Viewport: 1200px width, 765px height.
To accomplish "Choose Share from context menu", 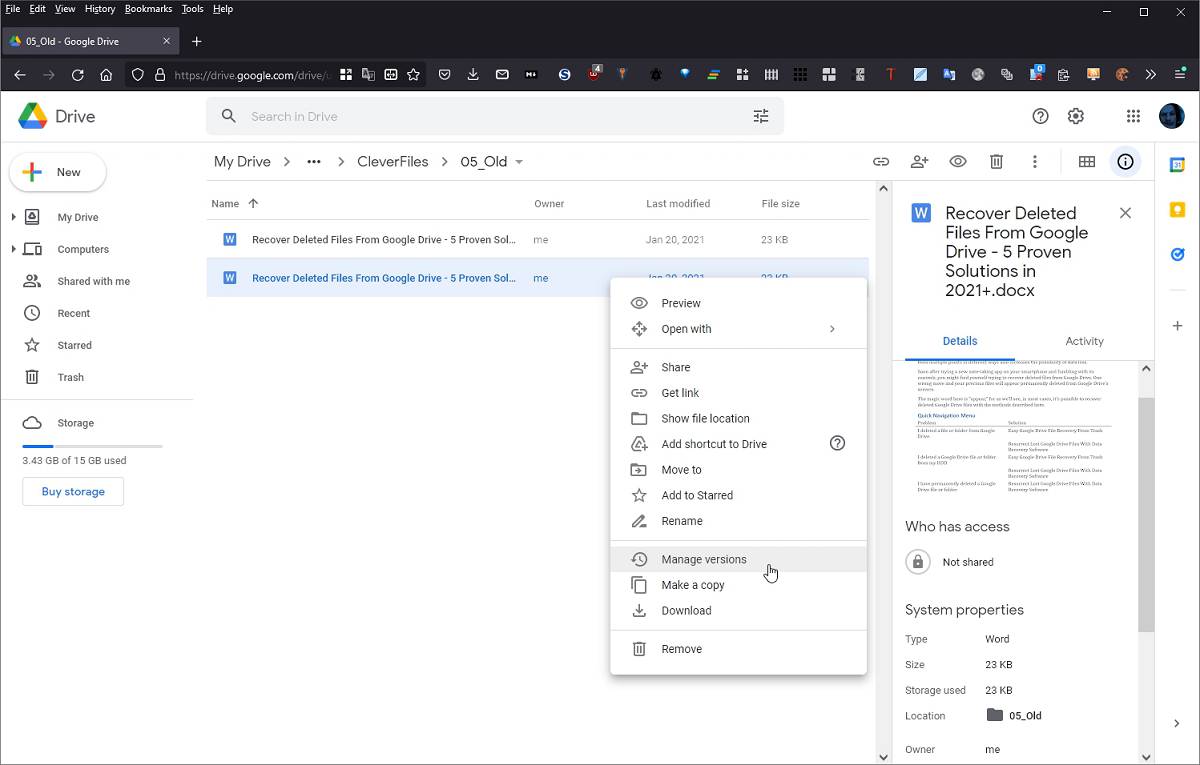I will 738,367.
